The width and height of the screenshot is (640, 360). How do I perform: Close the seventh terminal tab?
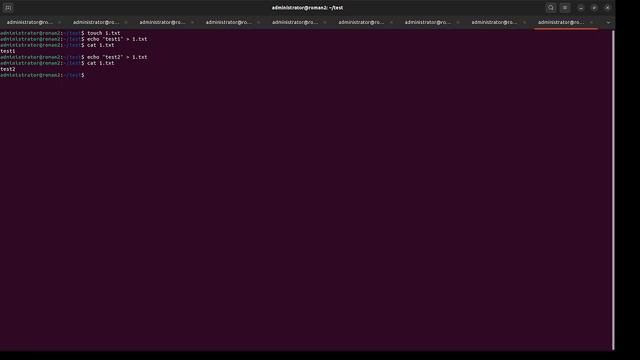coord(458,22)
